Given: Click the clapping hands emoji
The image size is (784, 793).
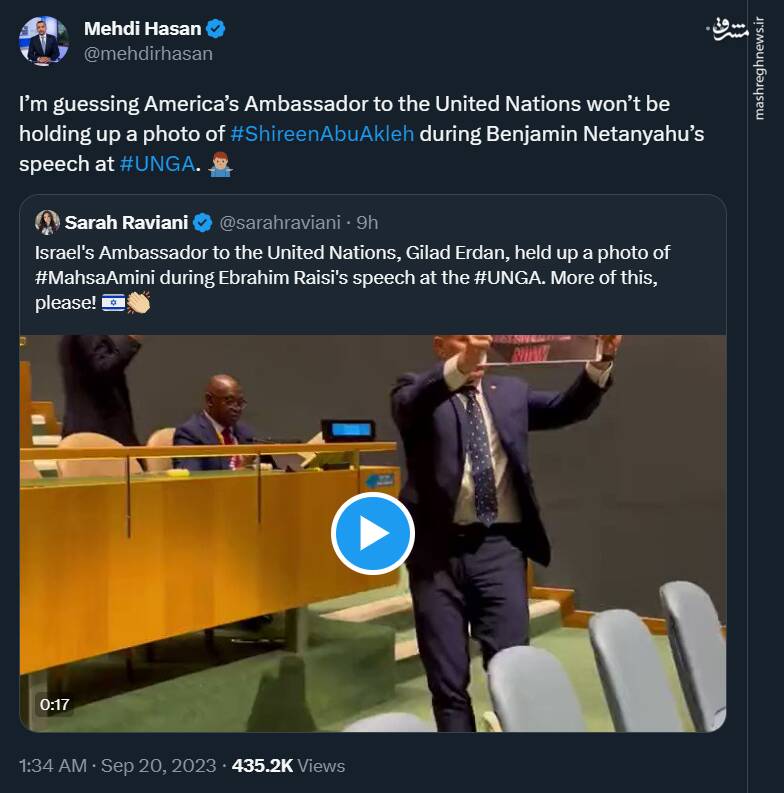Looking at the screenshot, I should click(x=137, y=302).
